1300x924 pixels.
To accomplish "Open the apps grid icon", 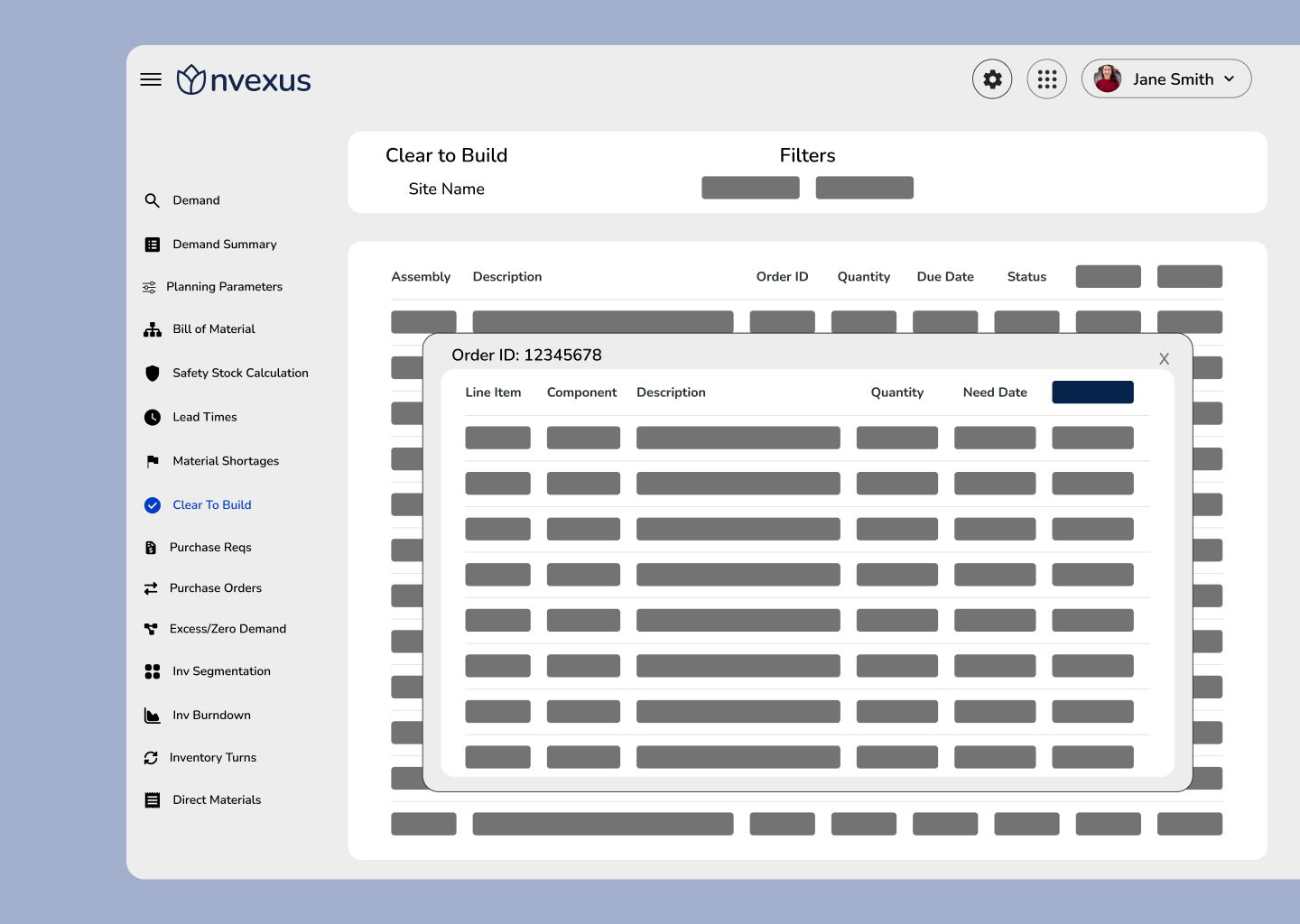I will [x=1047, y=79].
